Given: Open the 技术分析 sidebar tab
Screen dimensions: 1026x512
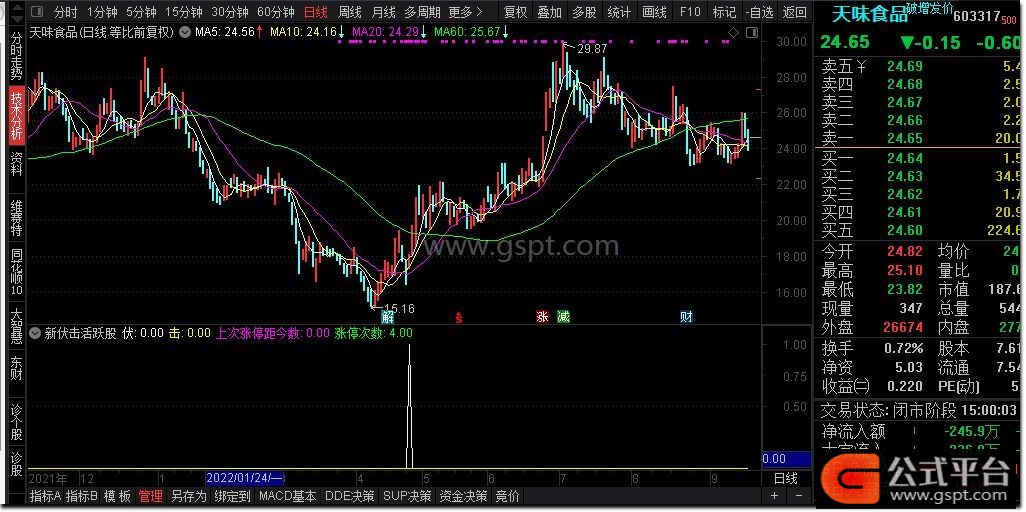Looking at the screenshot, I should pyautogui.click(x=16, y=115).
